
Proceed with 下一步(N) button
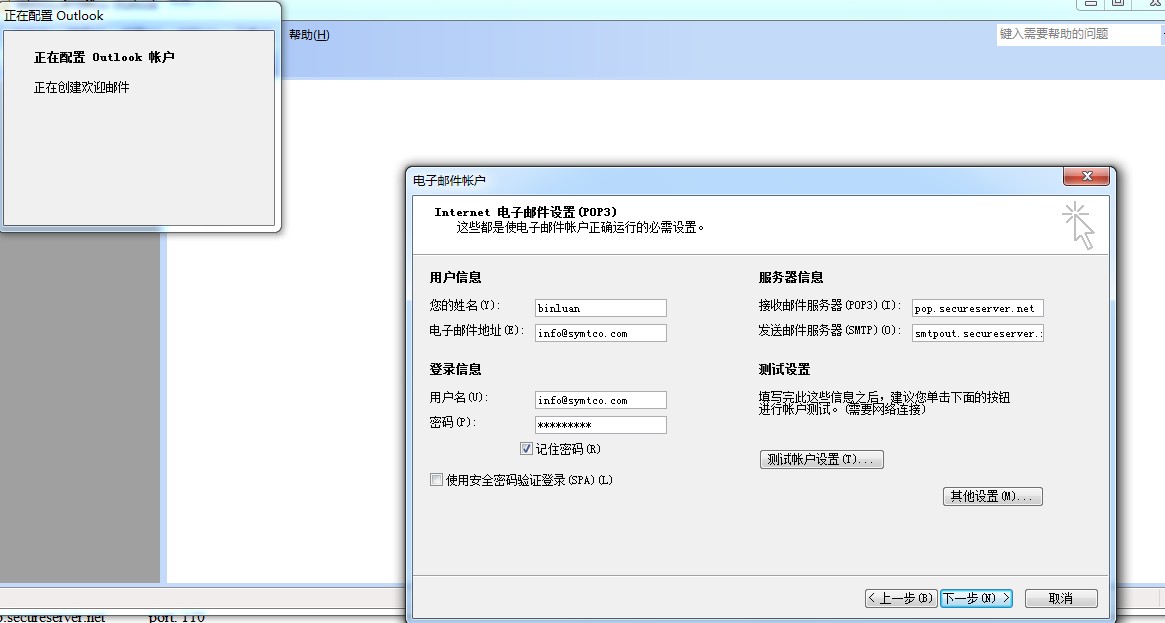tap(976, 598)
